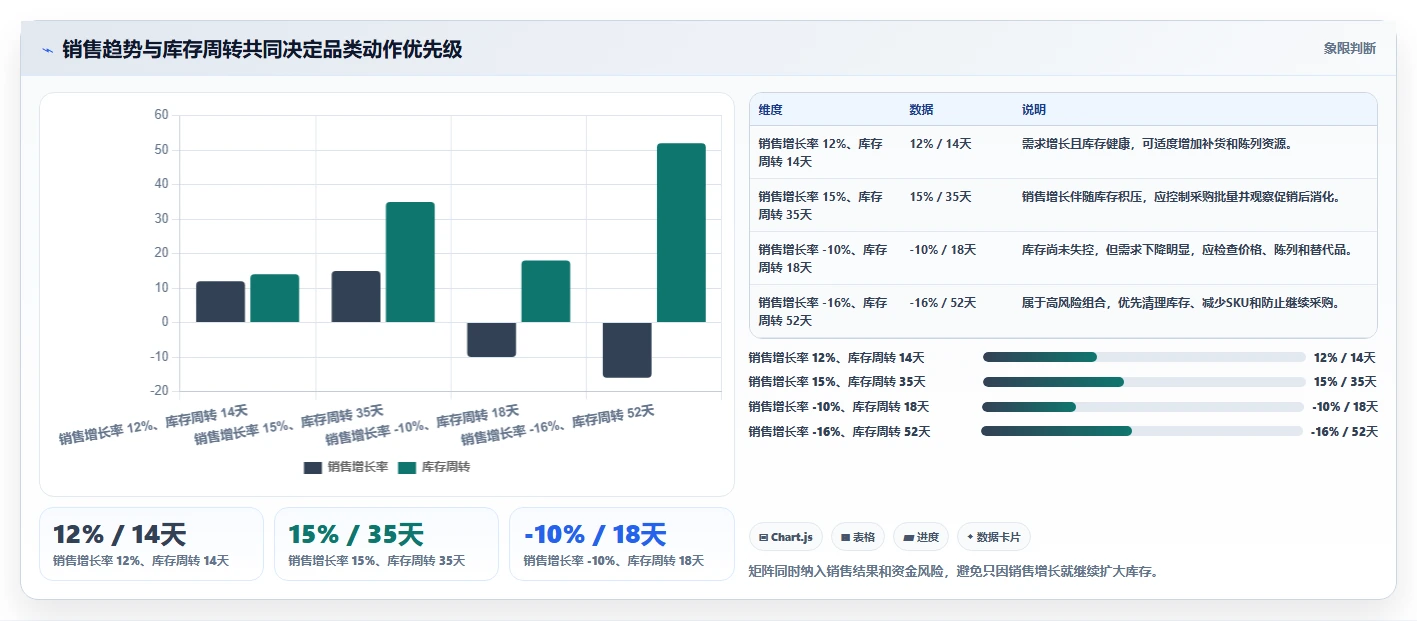Click the 数据卡片 chip icon
1417x621 pixels.
point(971,537)
